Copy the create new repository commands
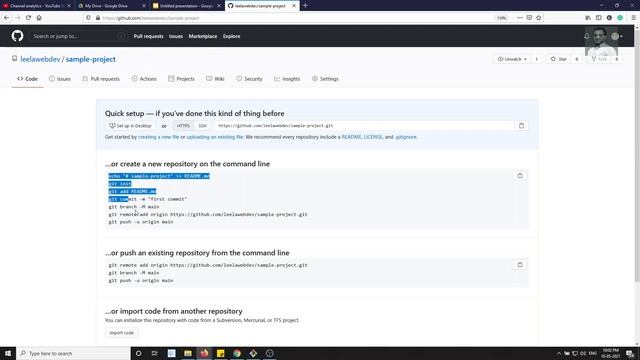 [520, 176]
